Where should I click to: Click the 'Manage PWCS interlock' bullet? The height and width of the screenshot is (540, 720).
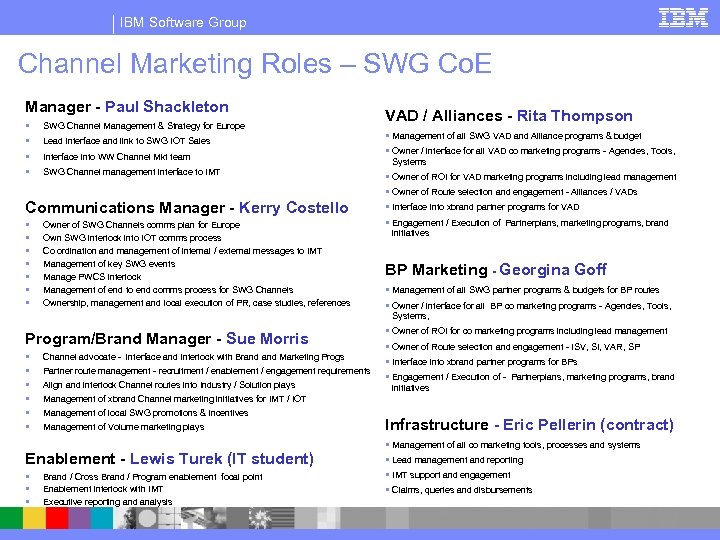point(92,277)
